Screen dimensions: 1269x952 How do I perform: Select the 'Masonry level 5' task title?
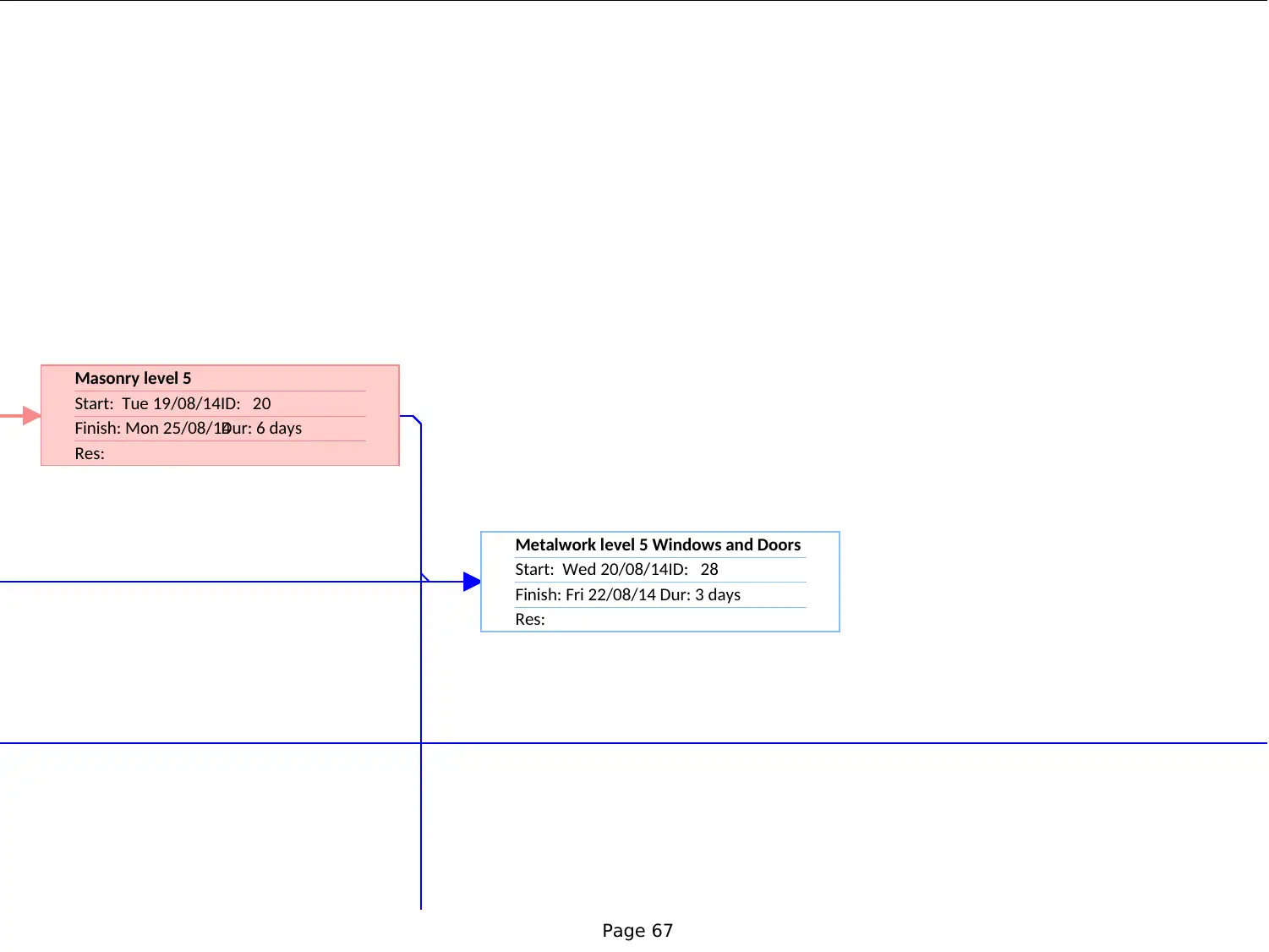[x=133, y=378]
